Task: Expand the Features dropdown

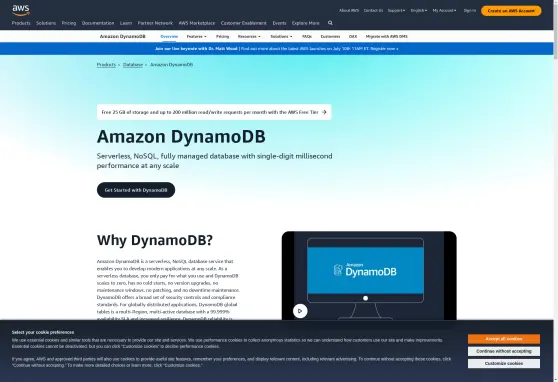Action: click(196, 36)
